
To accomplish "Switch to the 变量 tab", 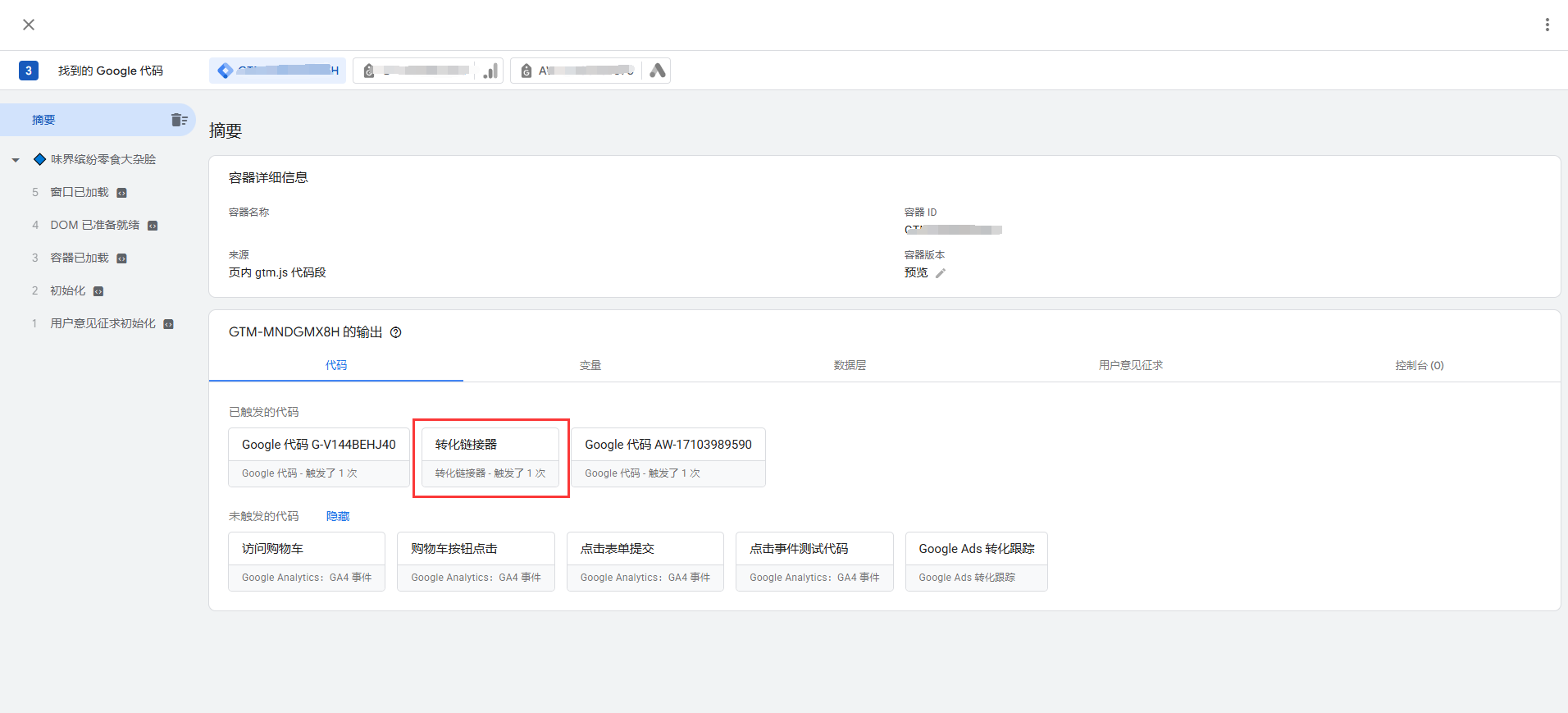I will click(x=590, y=365).
